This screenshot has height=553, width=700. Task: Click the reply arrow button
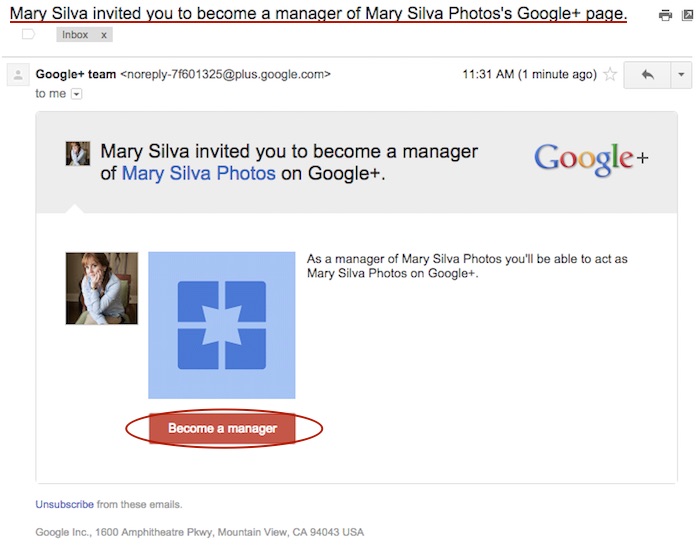647,75
